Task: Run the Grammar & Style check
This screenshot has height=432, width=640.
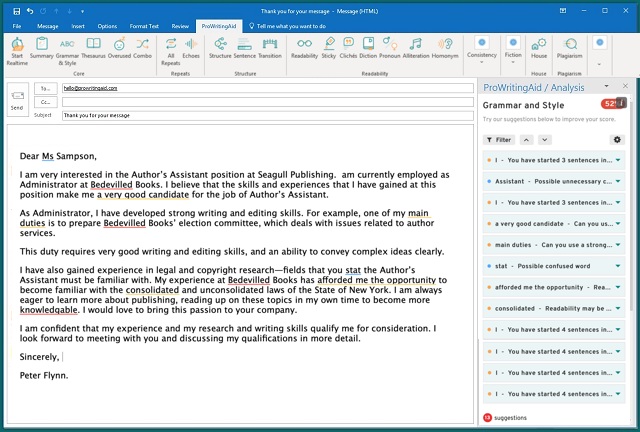Action: point(67,51)
